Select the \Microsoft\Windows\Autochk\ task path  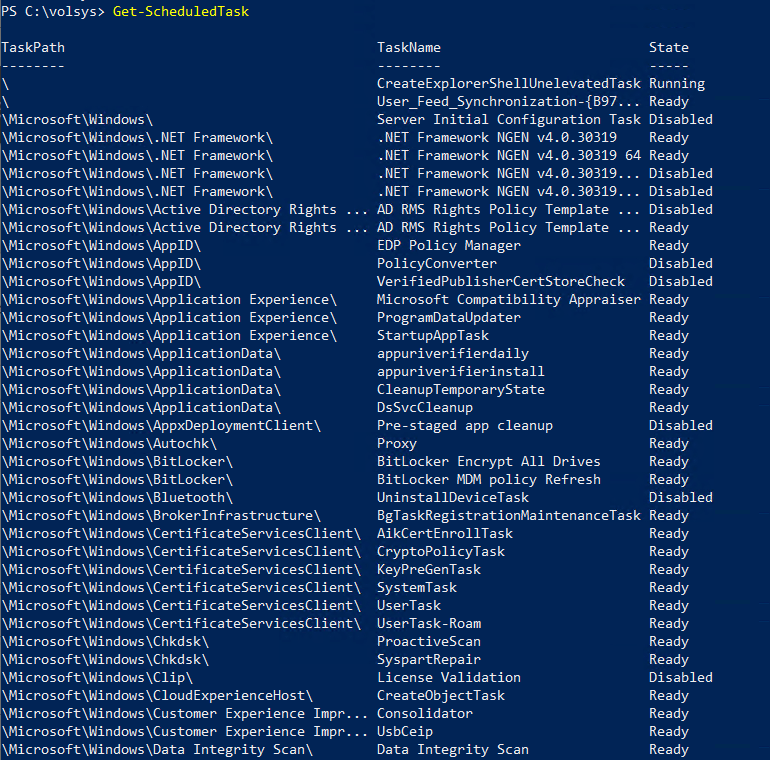[101, 443]
